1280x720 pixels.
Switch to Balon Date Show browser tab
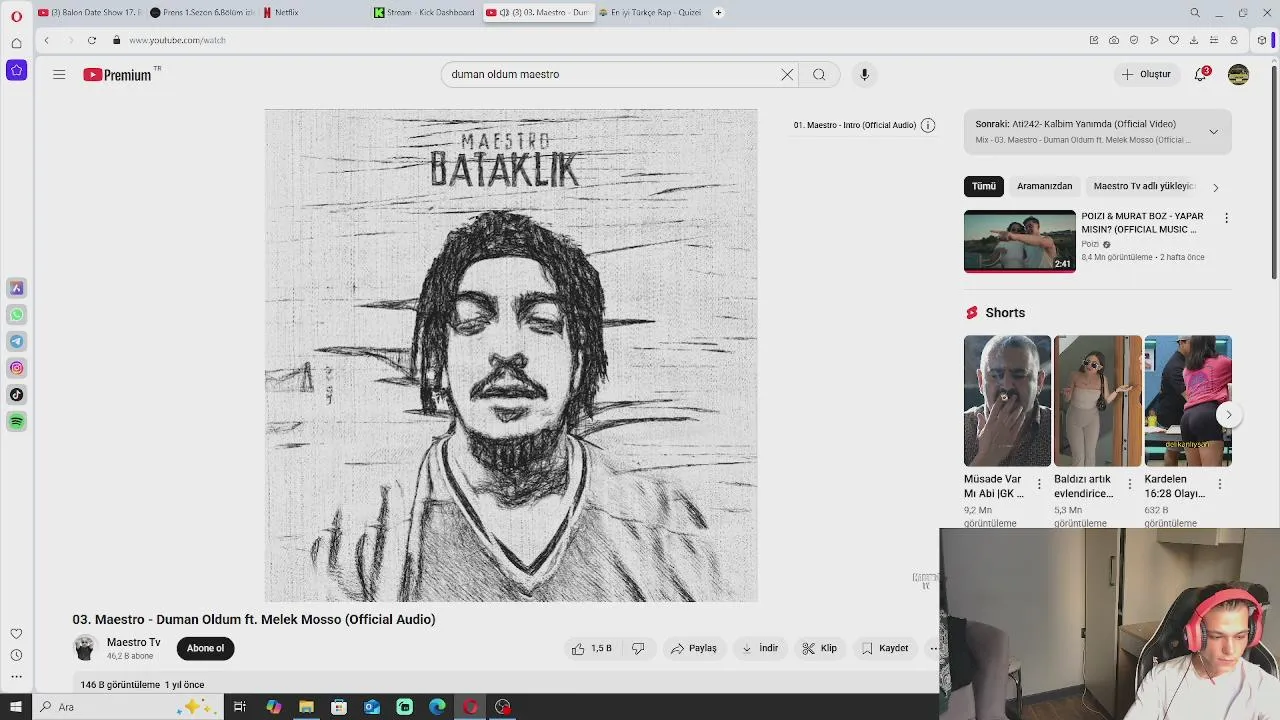click(x=90, y=12)
